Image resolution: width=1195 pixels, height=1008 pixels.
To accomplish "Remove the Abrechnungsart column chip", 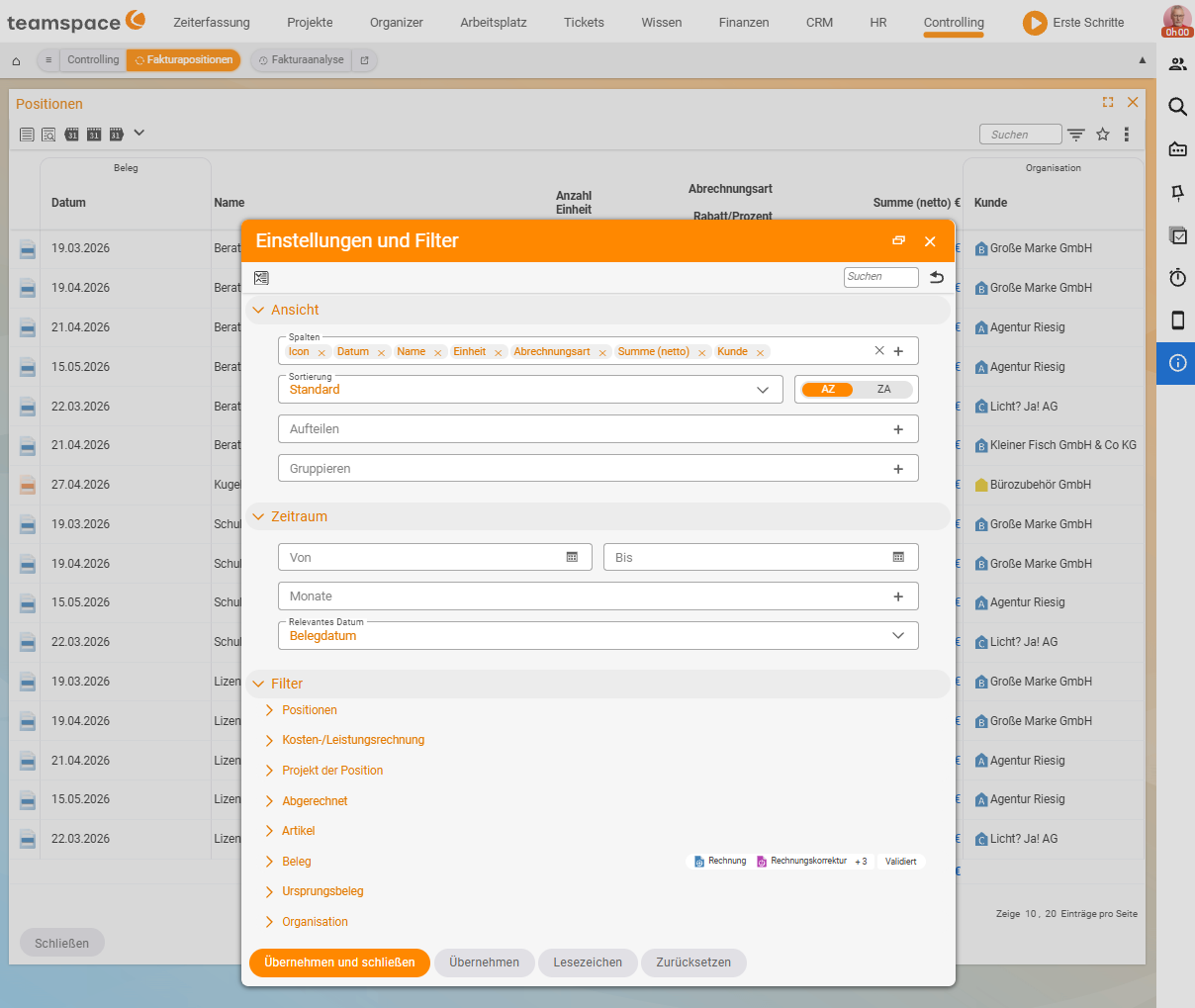I will [602, 353].
